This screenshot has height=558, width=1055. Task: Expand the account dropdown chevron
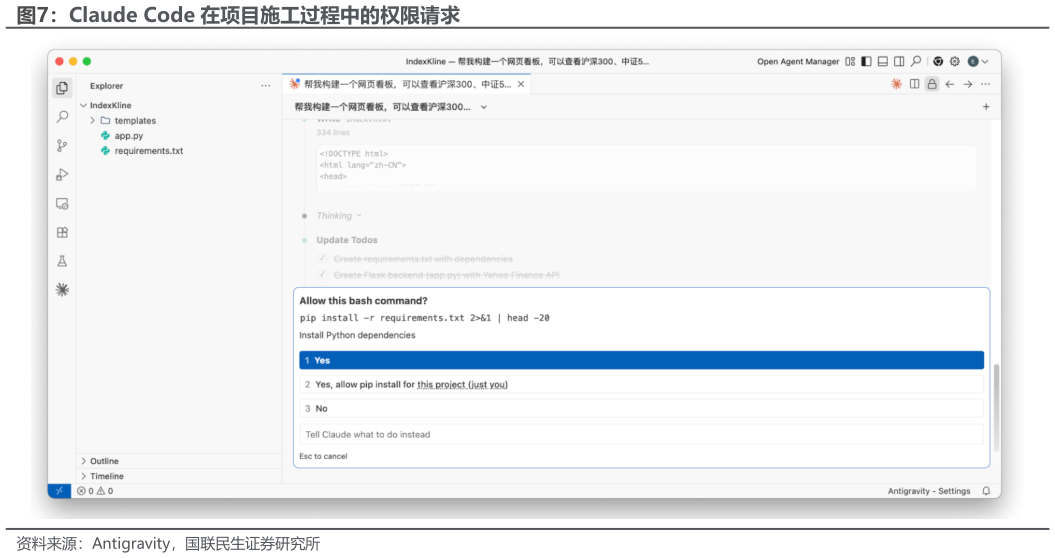point(985,61)
